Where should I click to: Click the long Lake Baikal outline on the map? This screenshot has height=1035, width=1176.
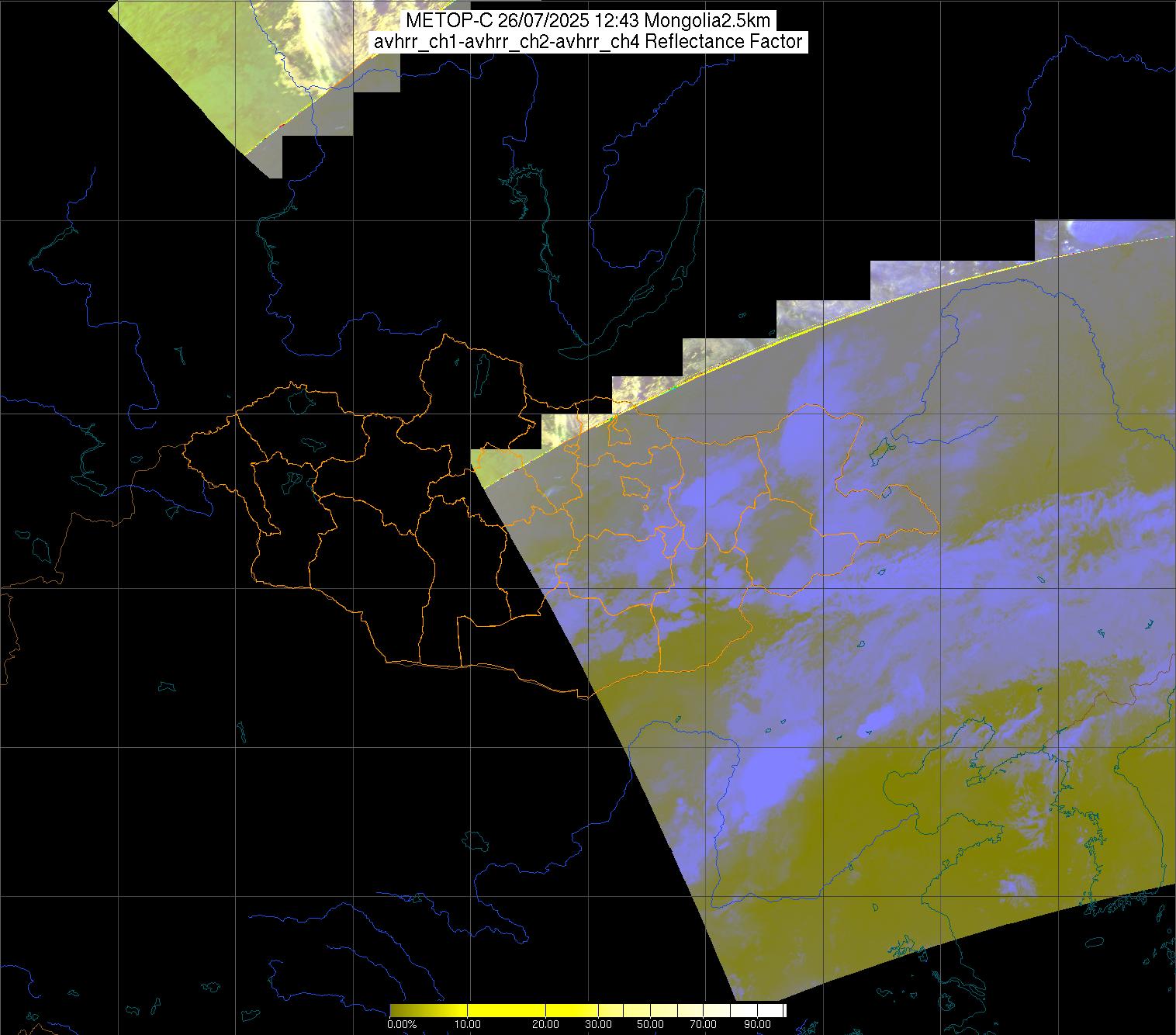[659, 279]
